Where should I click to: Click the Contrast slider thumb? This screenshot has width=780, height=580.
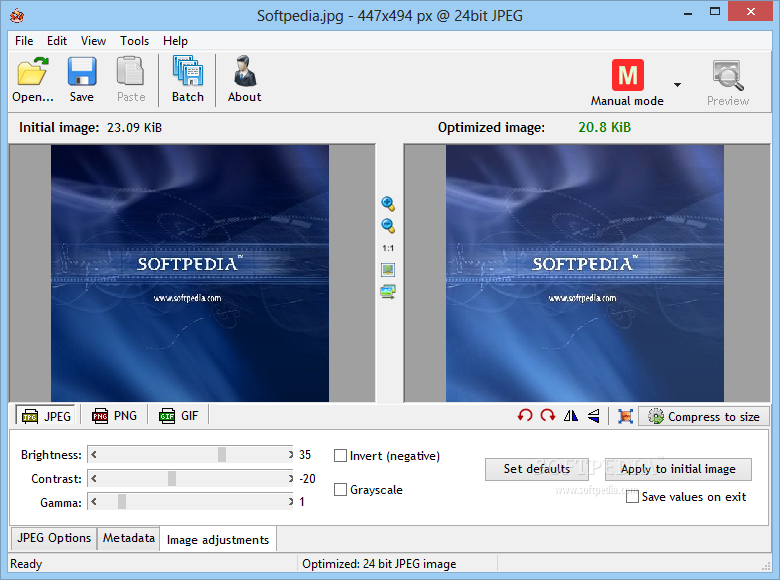coord(172,478)
